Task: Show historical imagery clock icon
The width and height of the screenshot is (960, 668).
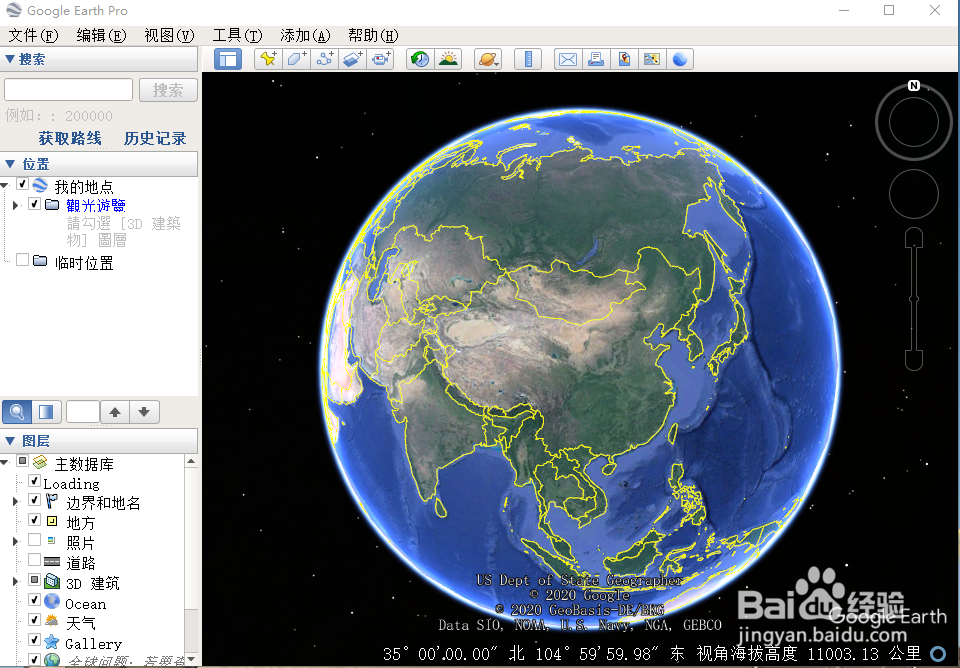Action: [420, 59]
